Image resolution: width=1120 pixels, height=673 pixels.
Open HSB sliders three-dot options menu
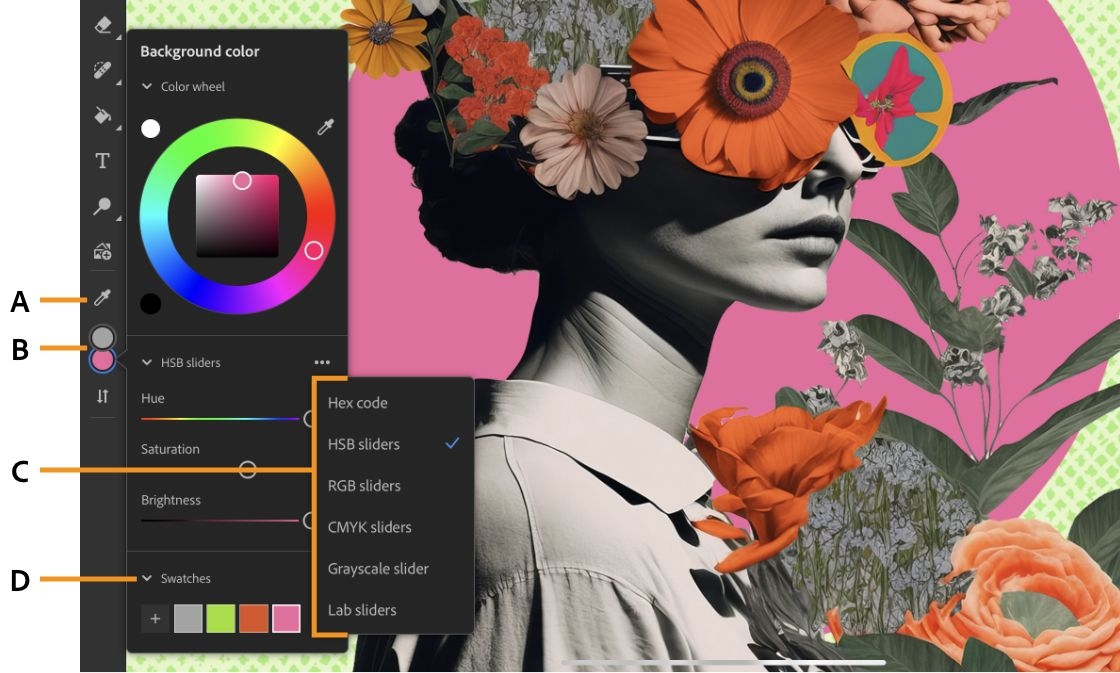click(322, 362)
